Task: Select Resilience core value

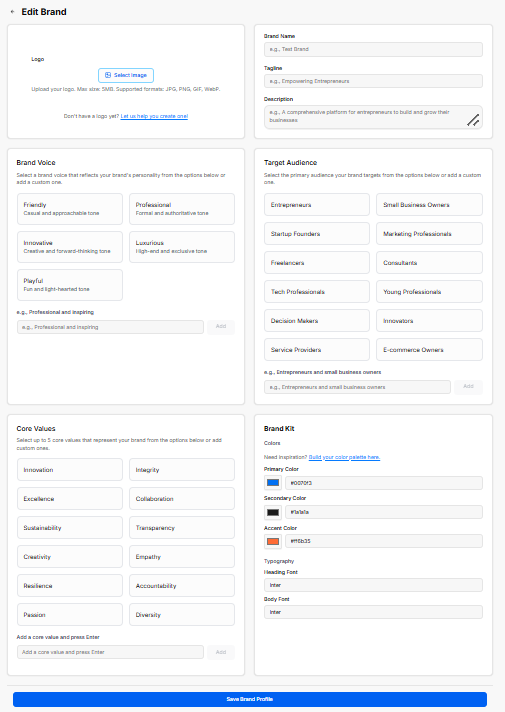Action: (x=70, y=586)
